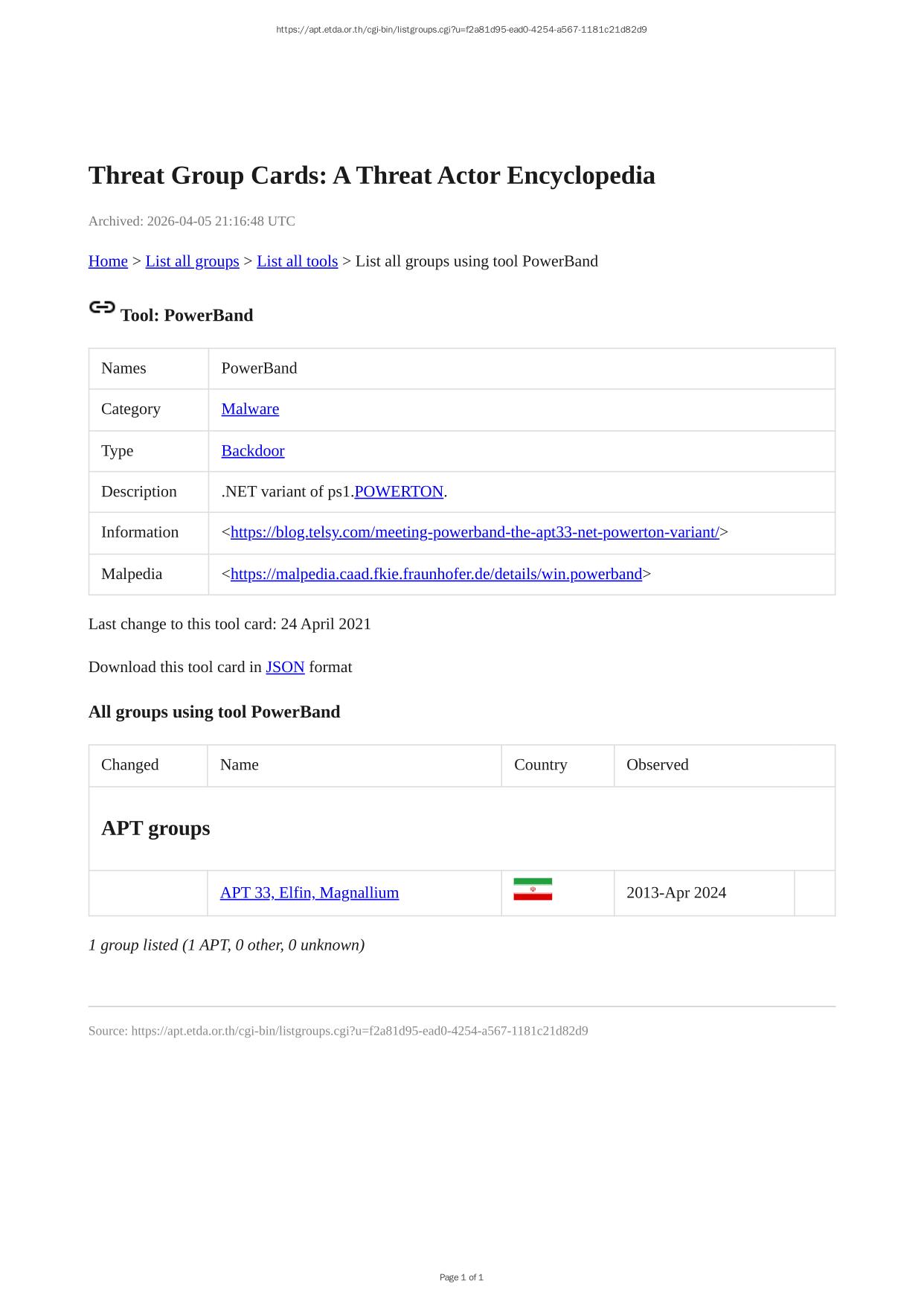
Task: Go to List all groups breadcrumb
Action: point(192,261)
